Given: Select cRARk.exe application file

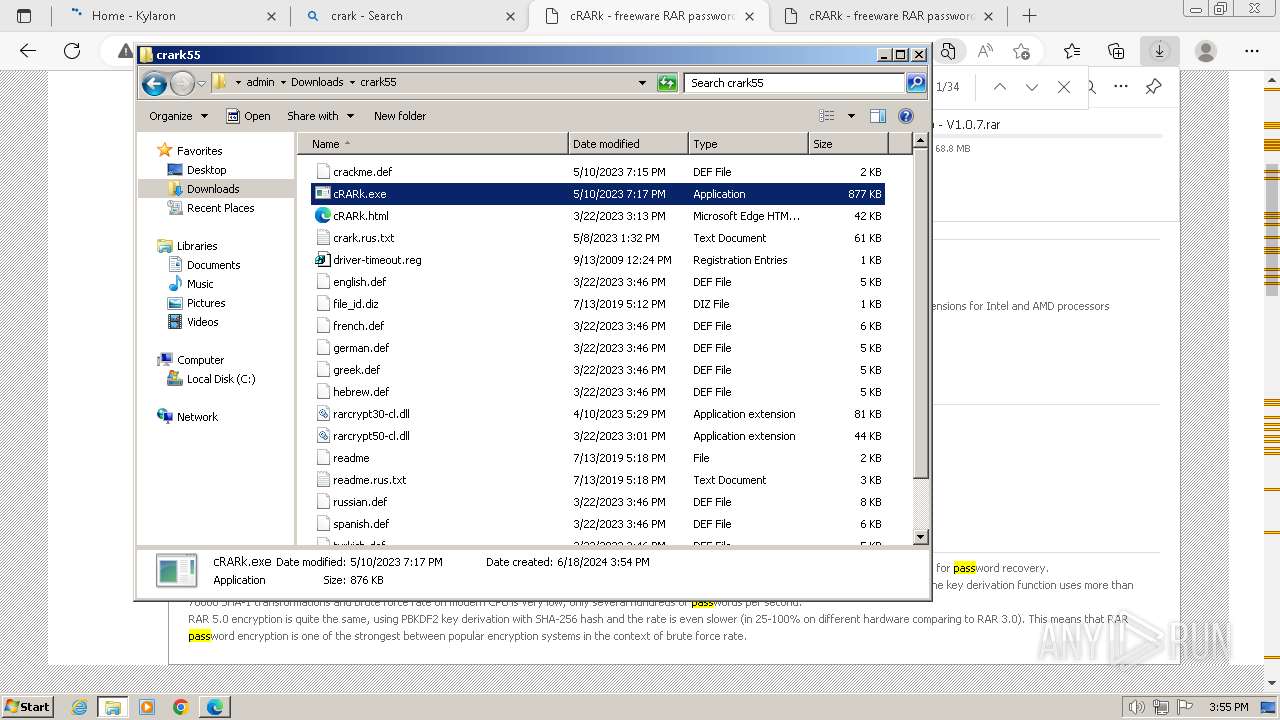Looking at the screenshot, I should 598,194.
